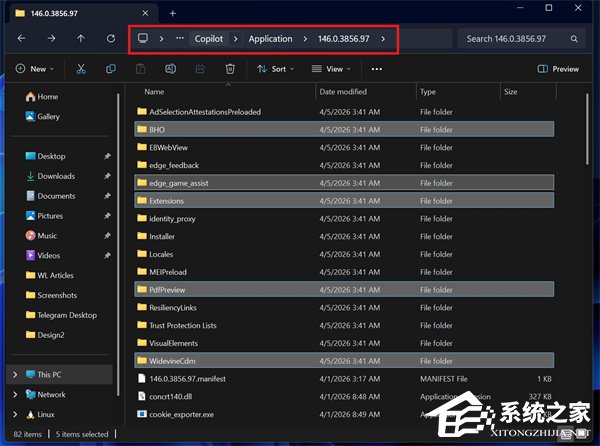Sort by Size column header

(x=510, y=92)
